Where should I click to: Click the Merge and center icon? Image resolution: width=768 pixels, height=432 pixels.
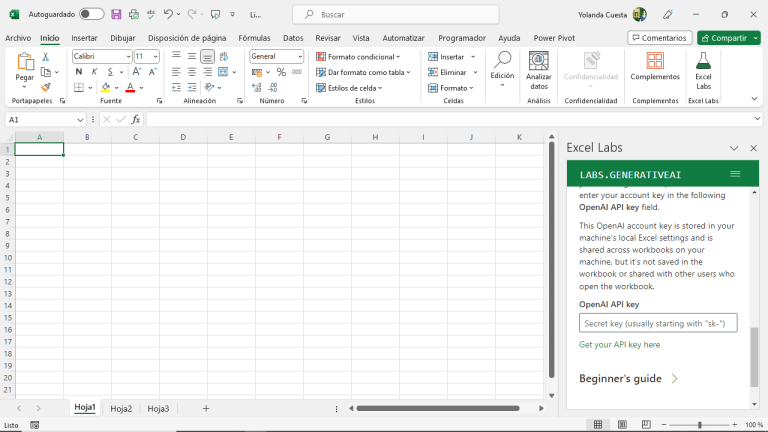223,72
